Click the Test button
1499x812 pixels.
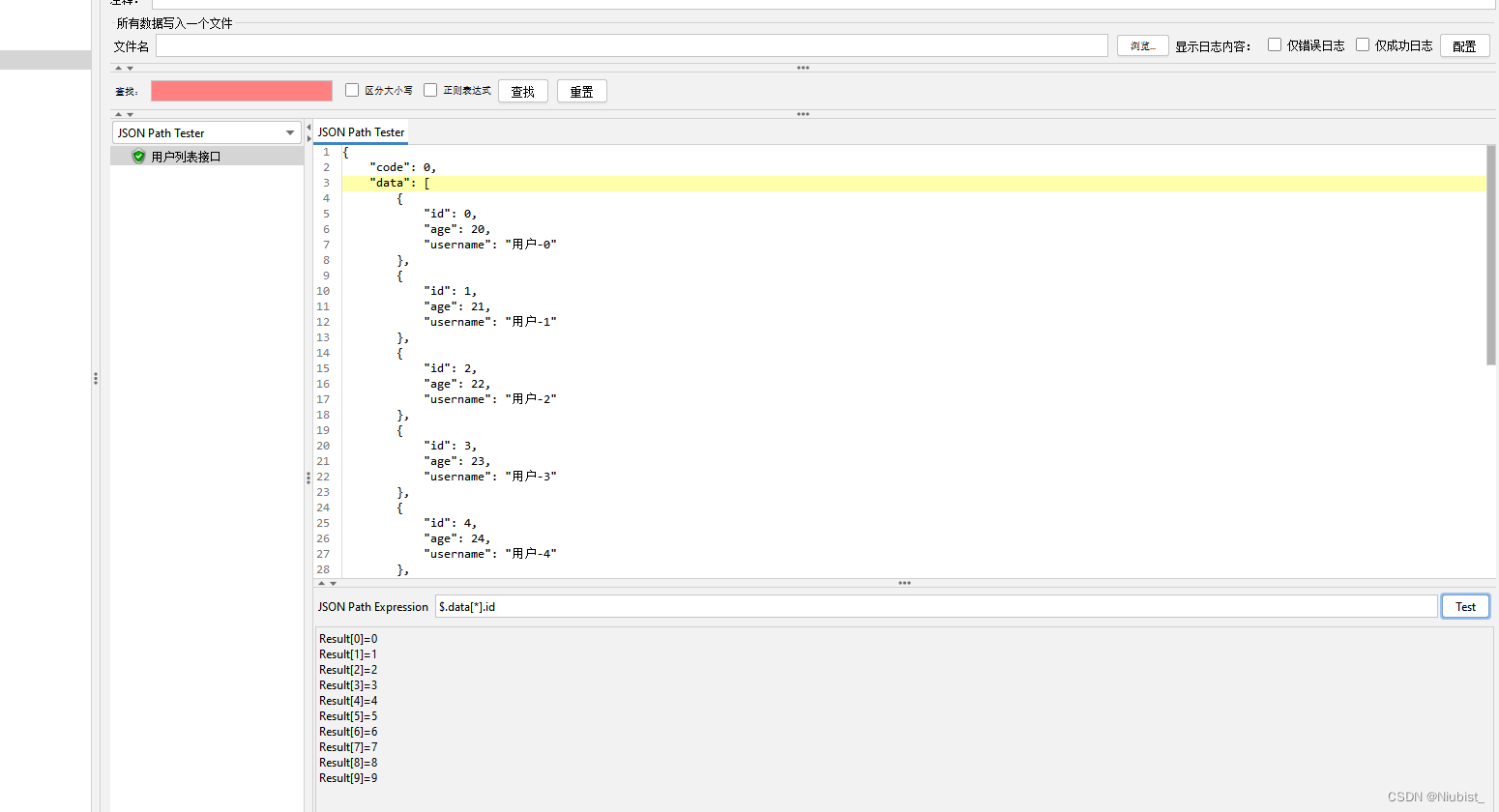(1465, 606)
